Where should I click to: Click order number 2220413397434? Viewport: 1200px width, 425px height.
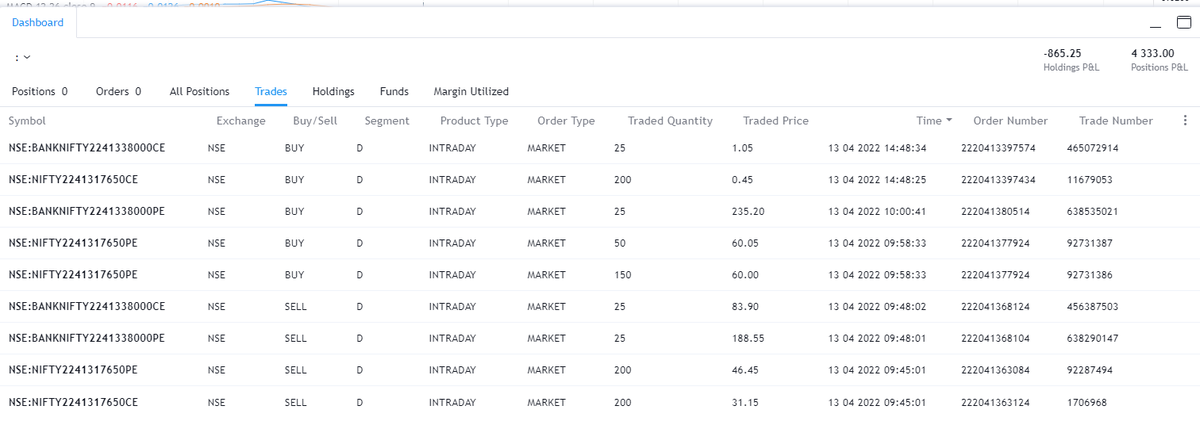[x=998, y=180]
